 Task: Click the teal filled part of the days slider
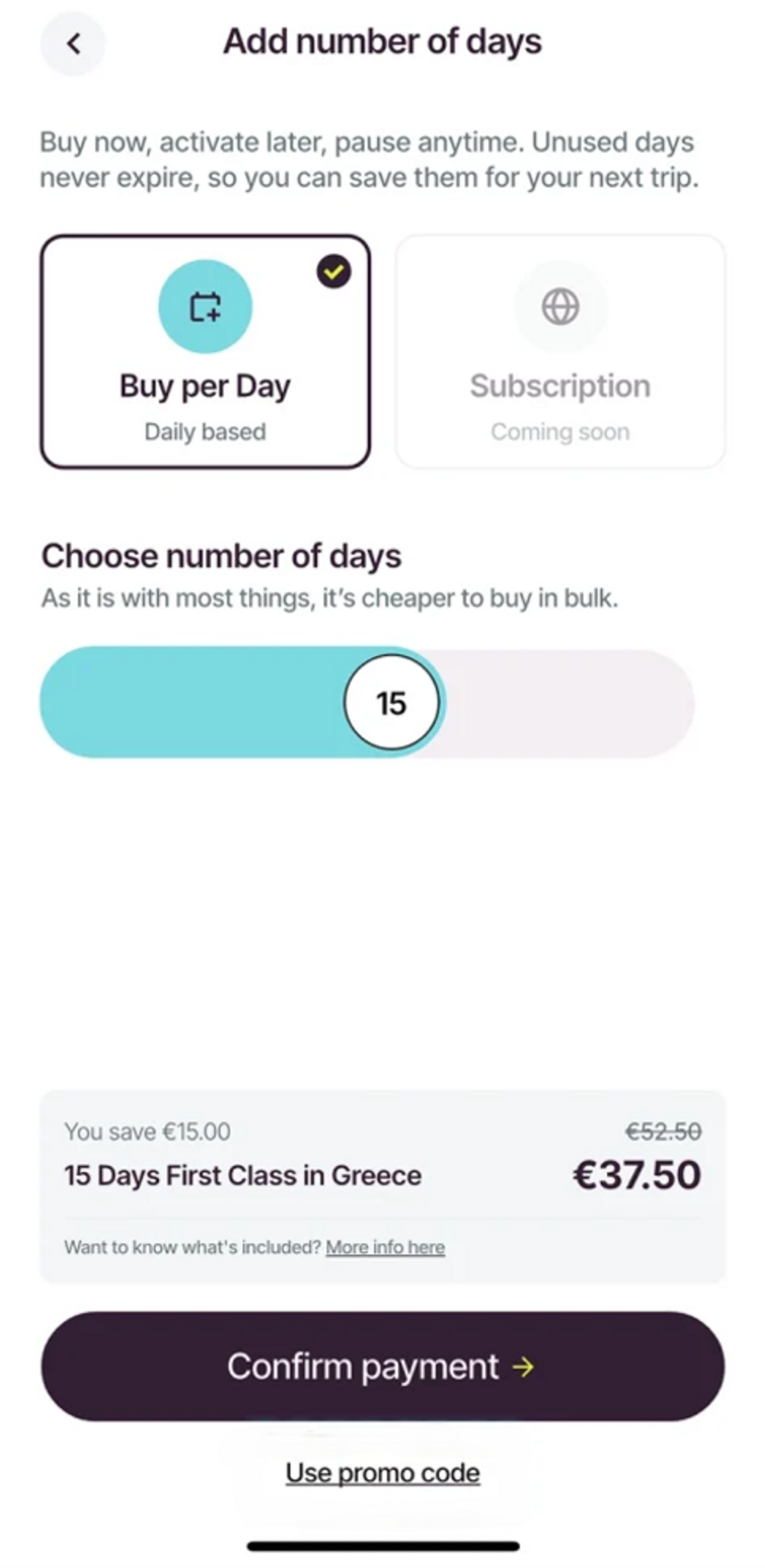[187, 703]
